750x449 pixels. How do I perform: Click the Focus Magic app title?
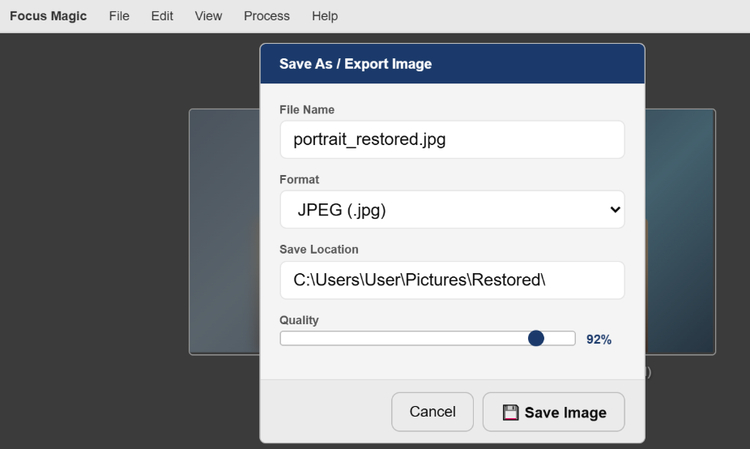[x=48, y=16]
